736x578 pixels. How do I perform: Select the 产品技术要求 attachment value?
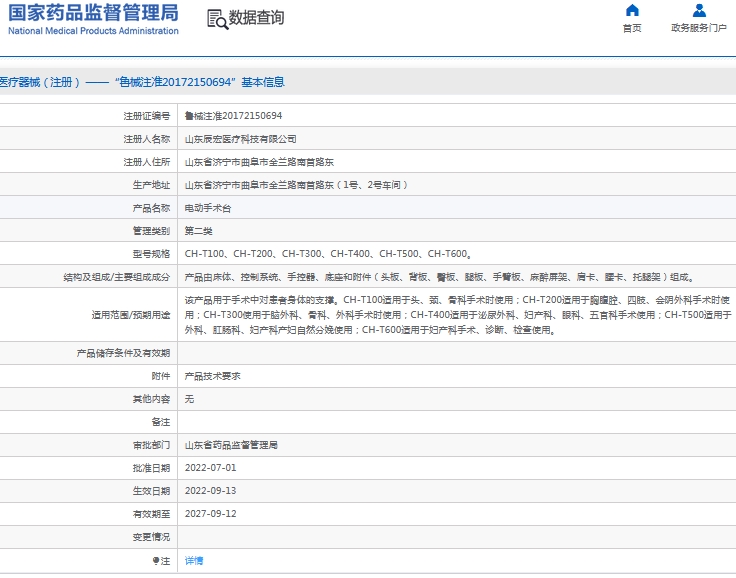click(x=213, y=376)
